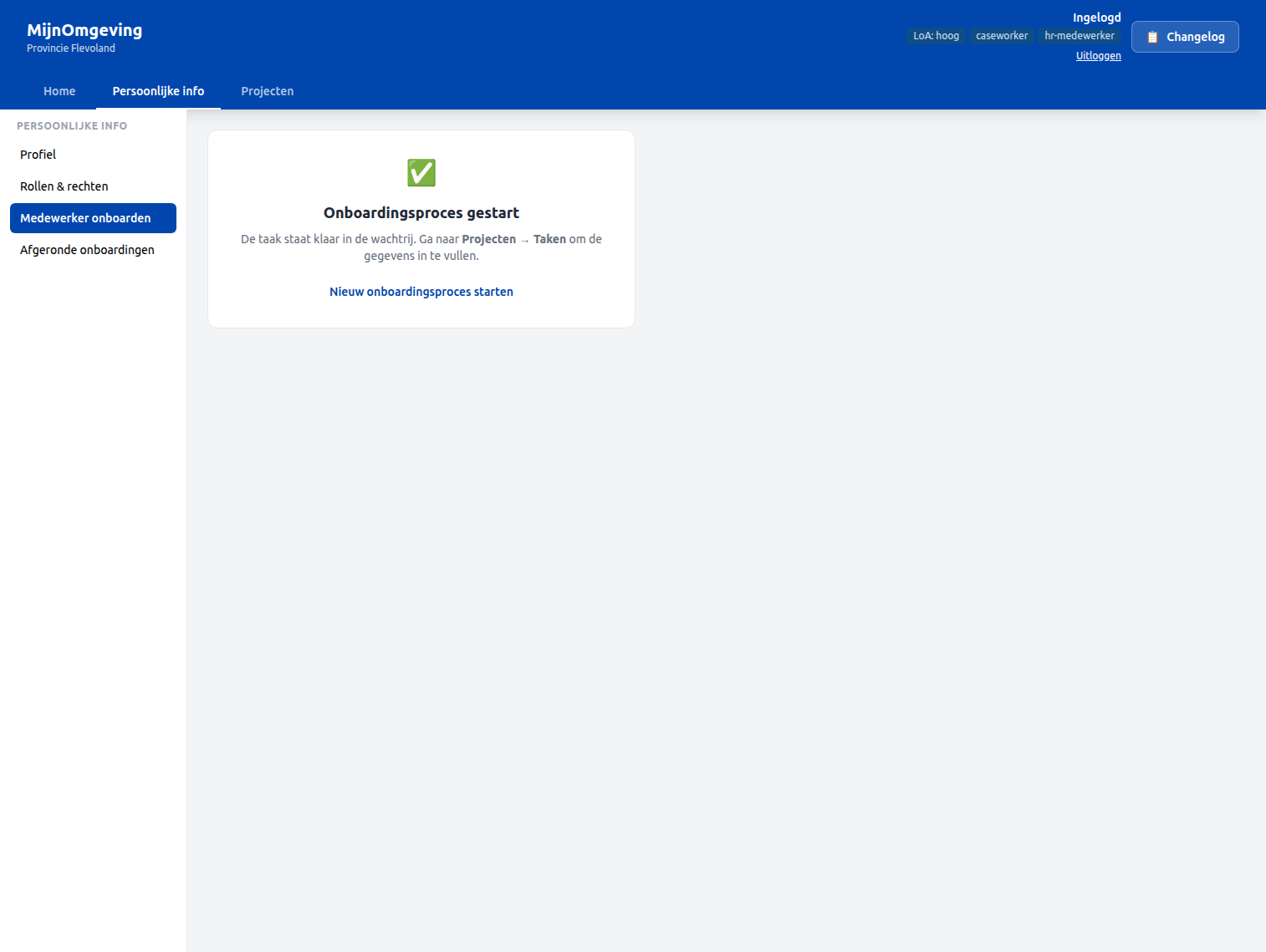The height and width of the screenshot is (952, 1266).
Task: Click the hr-medewerker role badge
Action: click(x=1080, y=35)
